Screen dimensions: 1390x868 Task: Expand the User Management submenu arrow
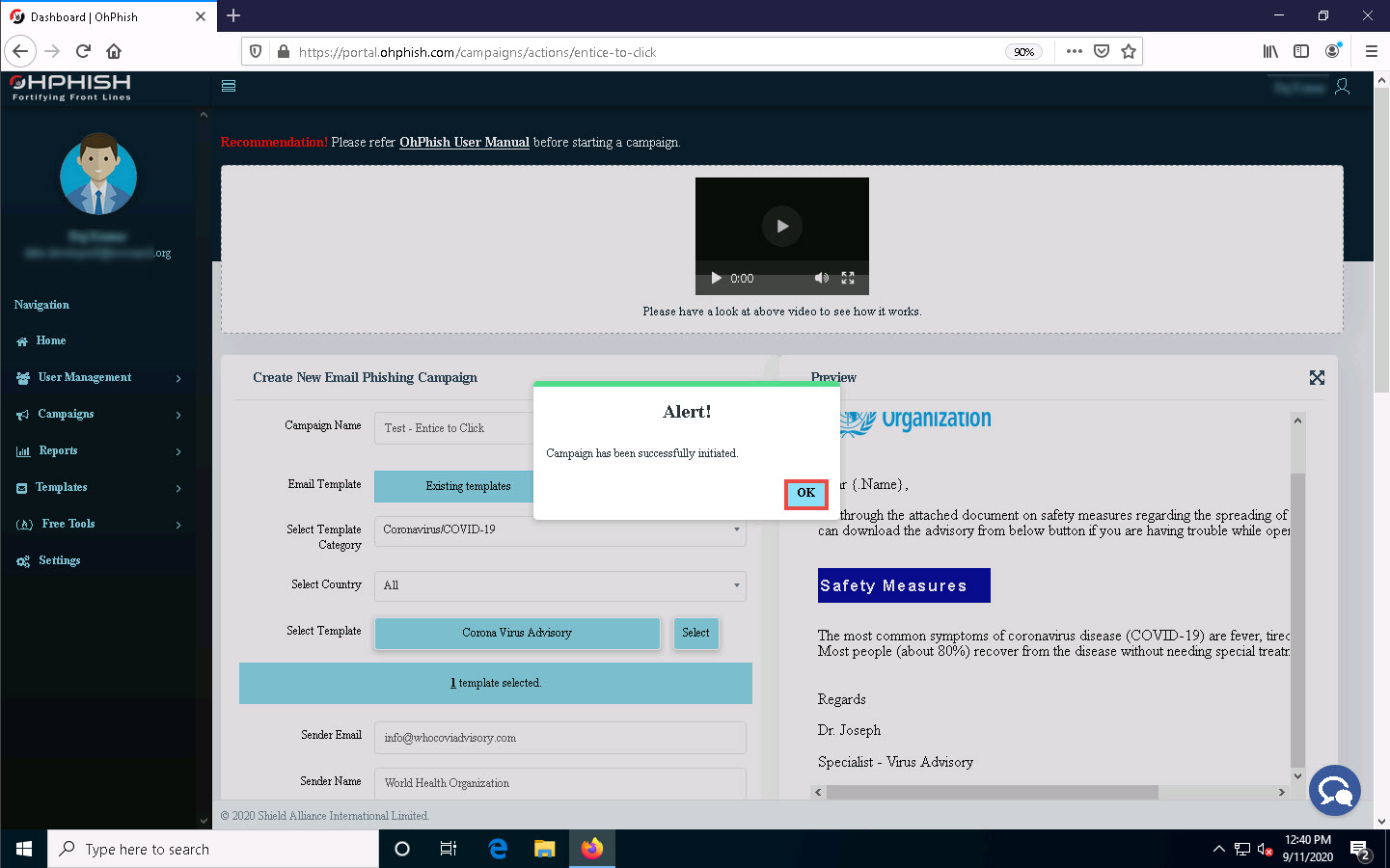178,378
